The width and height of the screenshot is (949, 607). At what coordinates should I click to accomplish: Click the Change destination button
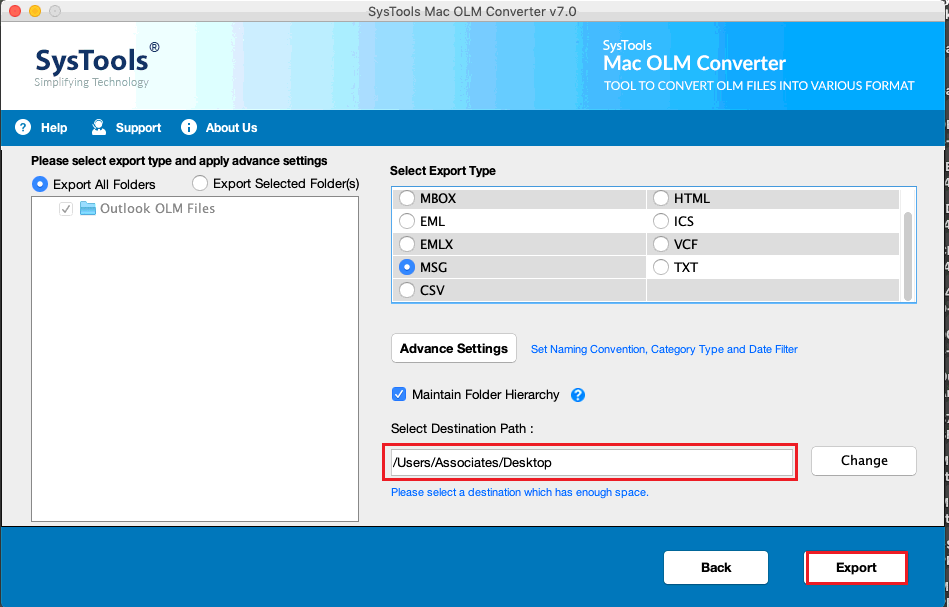tap(864, 461)
